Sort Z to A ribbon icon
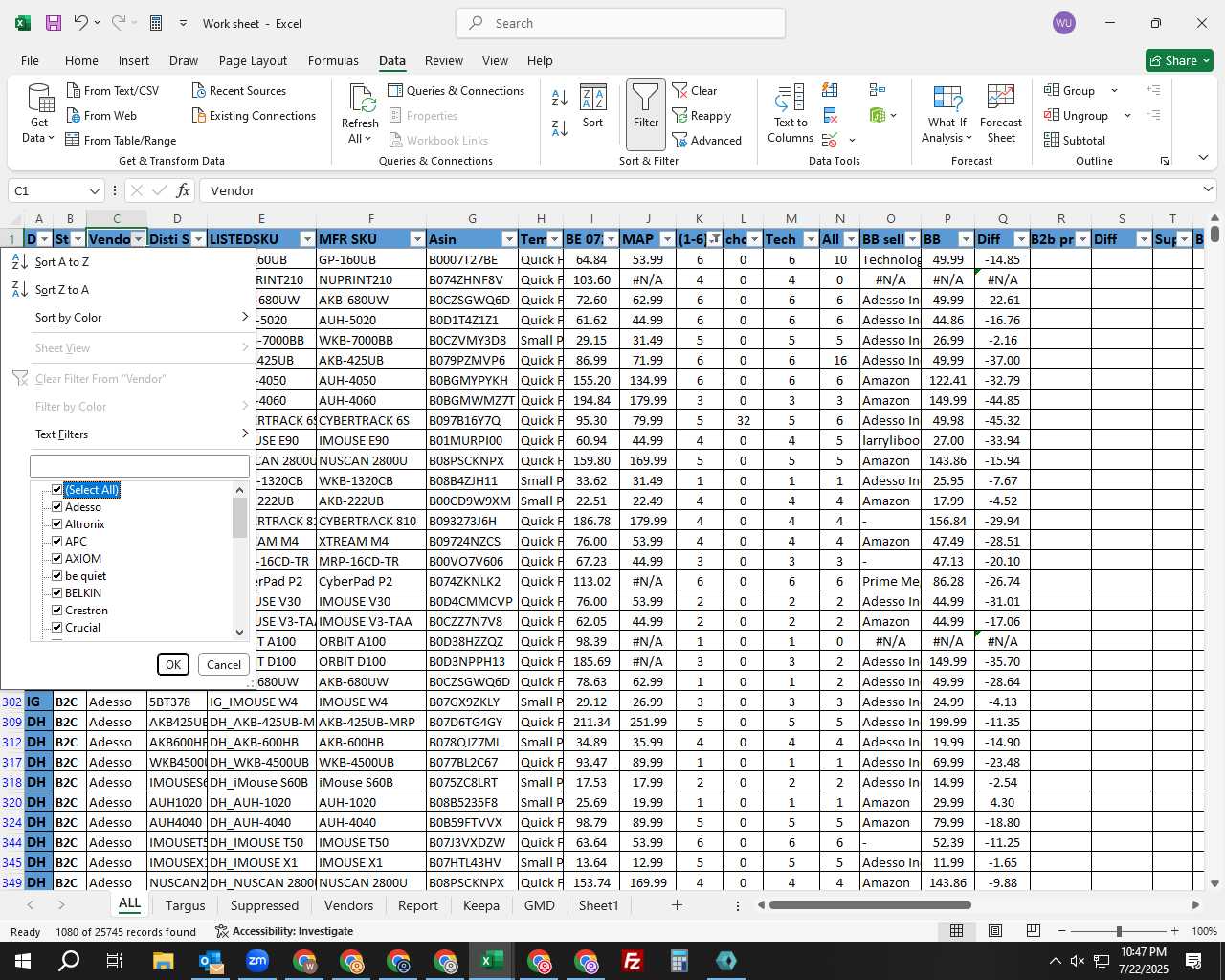 click(x=560, y=127)
